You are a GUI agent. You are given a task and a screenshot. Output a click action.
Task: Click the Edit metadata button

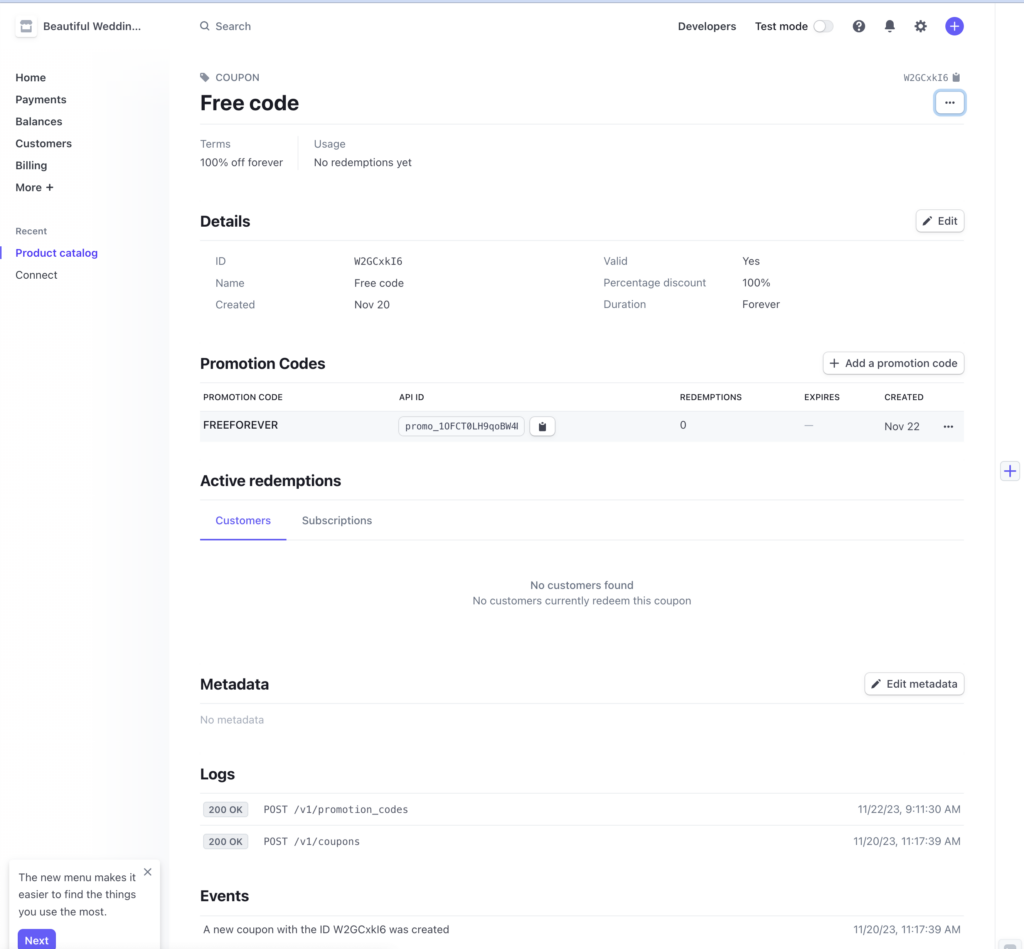[x=914, y=684]
